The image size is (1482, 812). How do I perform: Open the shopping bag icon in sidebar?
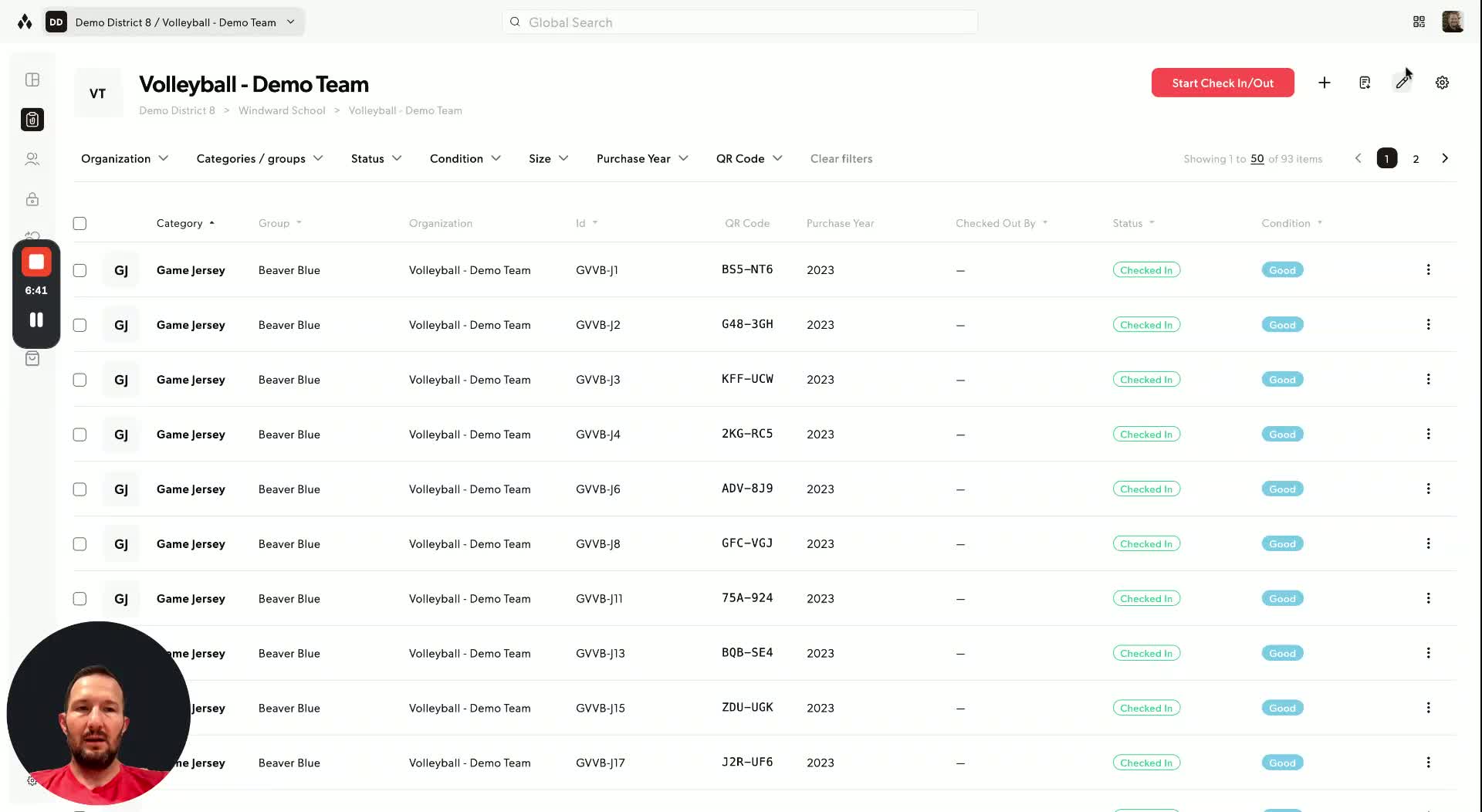32,358
